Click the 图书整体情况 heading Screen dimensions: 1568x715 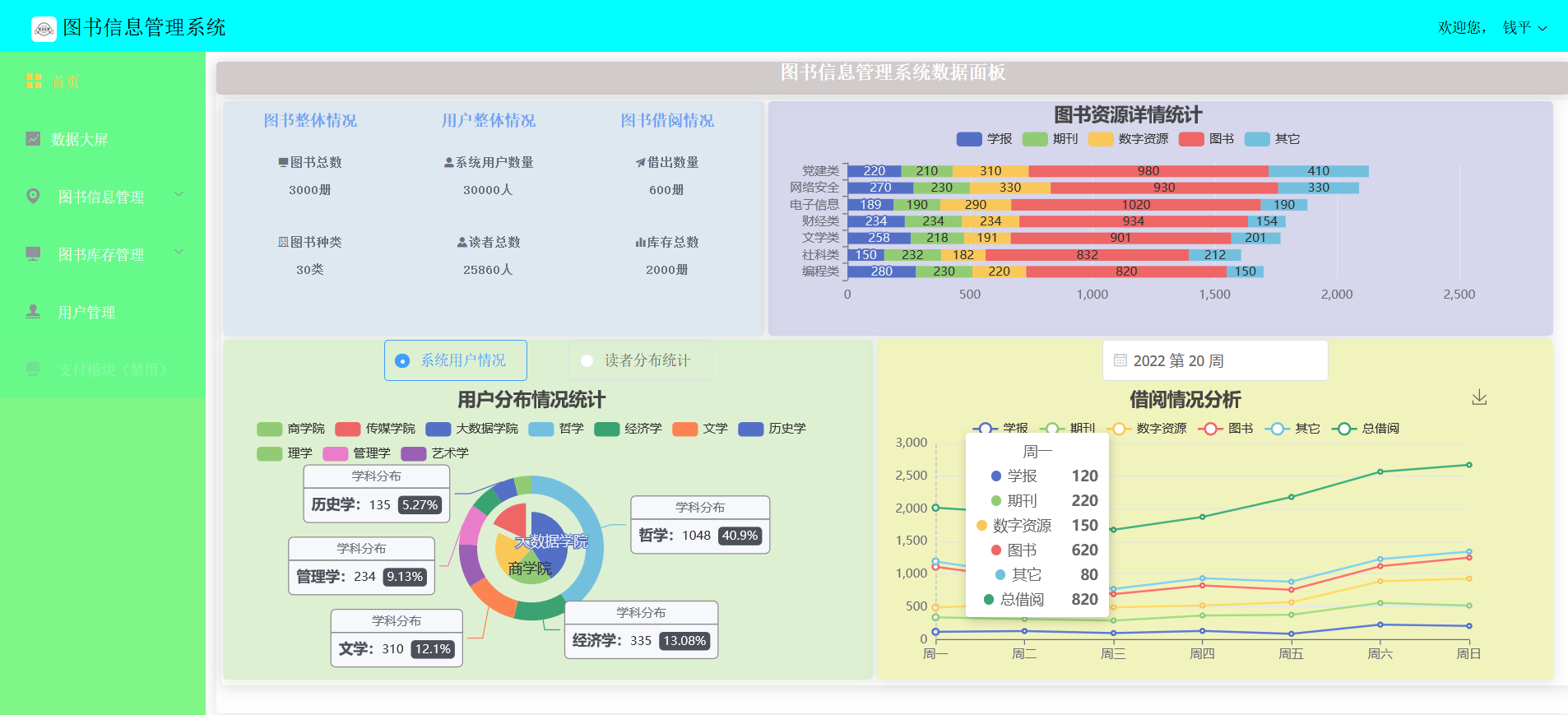coord(310,121)
